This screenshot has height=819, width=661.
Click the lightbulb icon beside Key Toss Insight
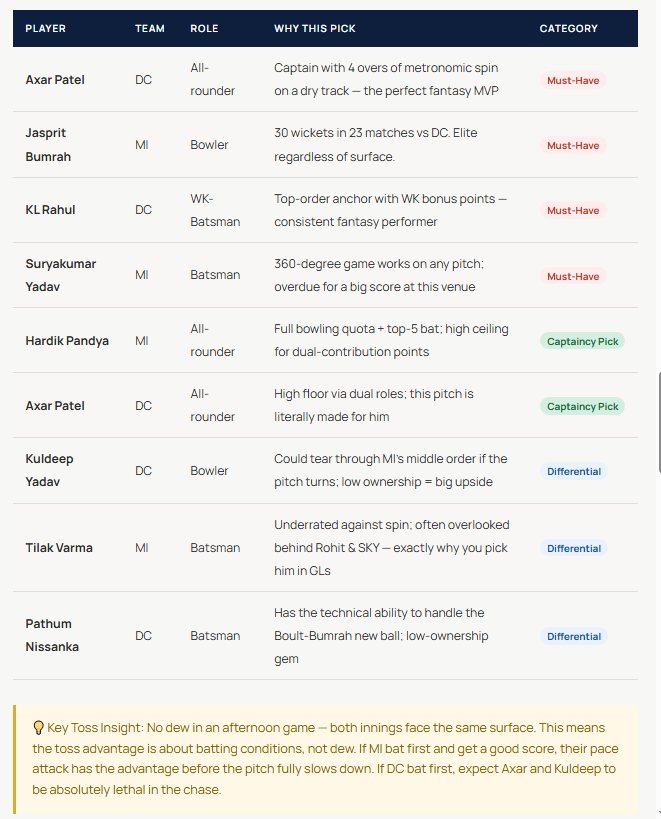pos(38,728)
